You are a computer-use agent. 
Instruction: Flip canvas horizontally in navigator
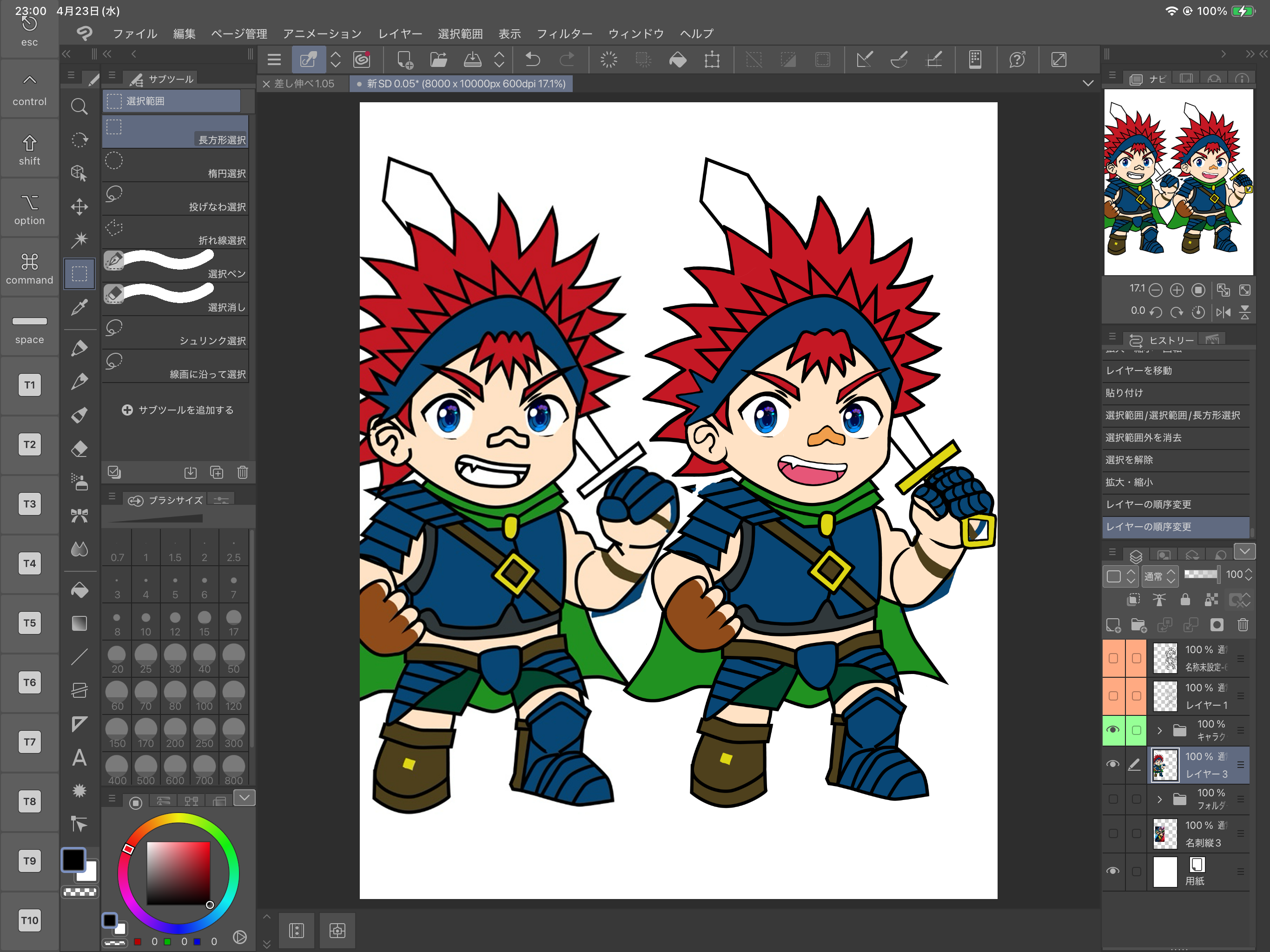(x=1224, y=312)
